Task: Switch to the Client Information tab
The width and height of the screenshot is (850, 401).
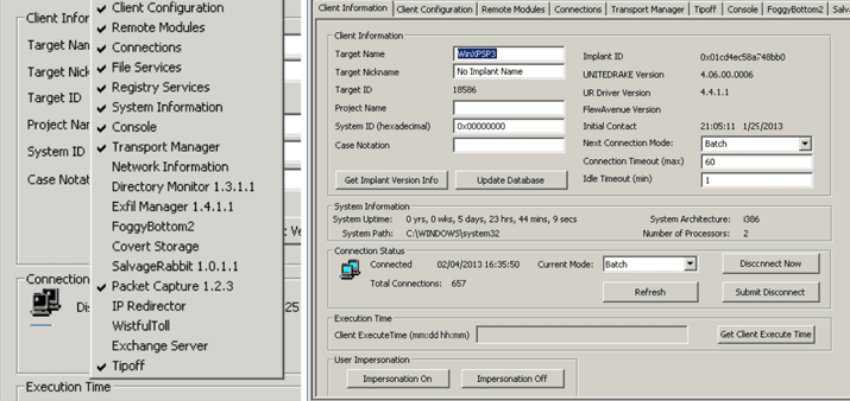Action: pos(353,8)
